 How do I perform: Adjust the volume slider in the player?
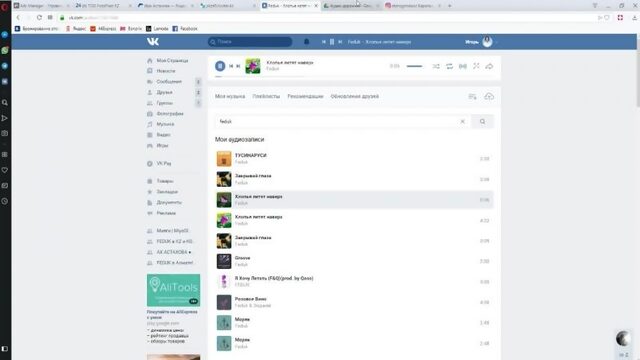pos(414,66)
